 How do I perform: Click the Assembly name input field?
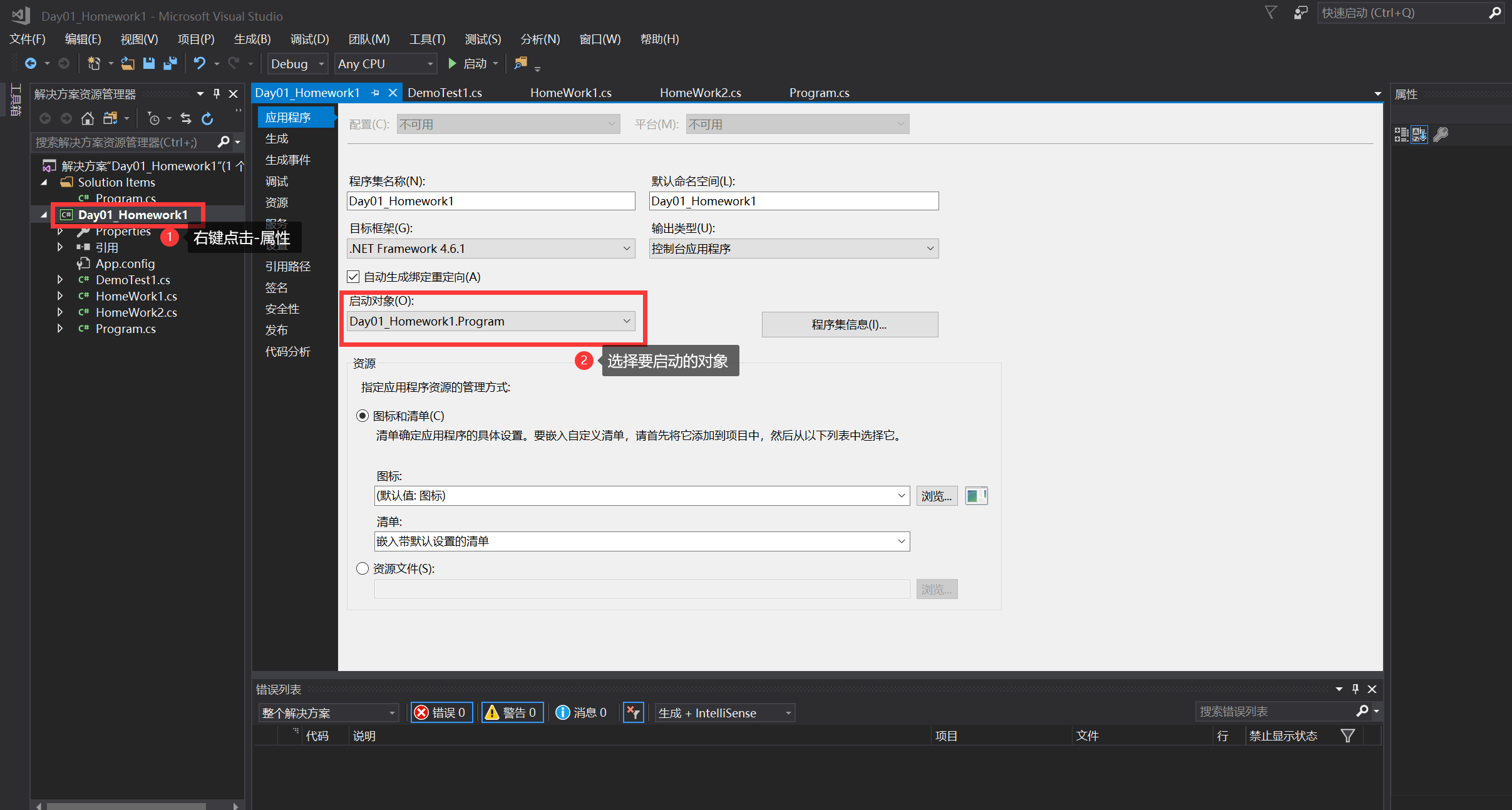coord(491,201)
